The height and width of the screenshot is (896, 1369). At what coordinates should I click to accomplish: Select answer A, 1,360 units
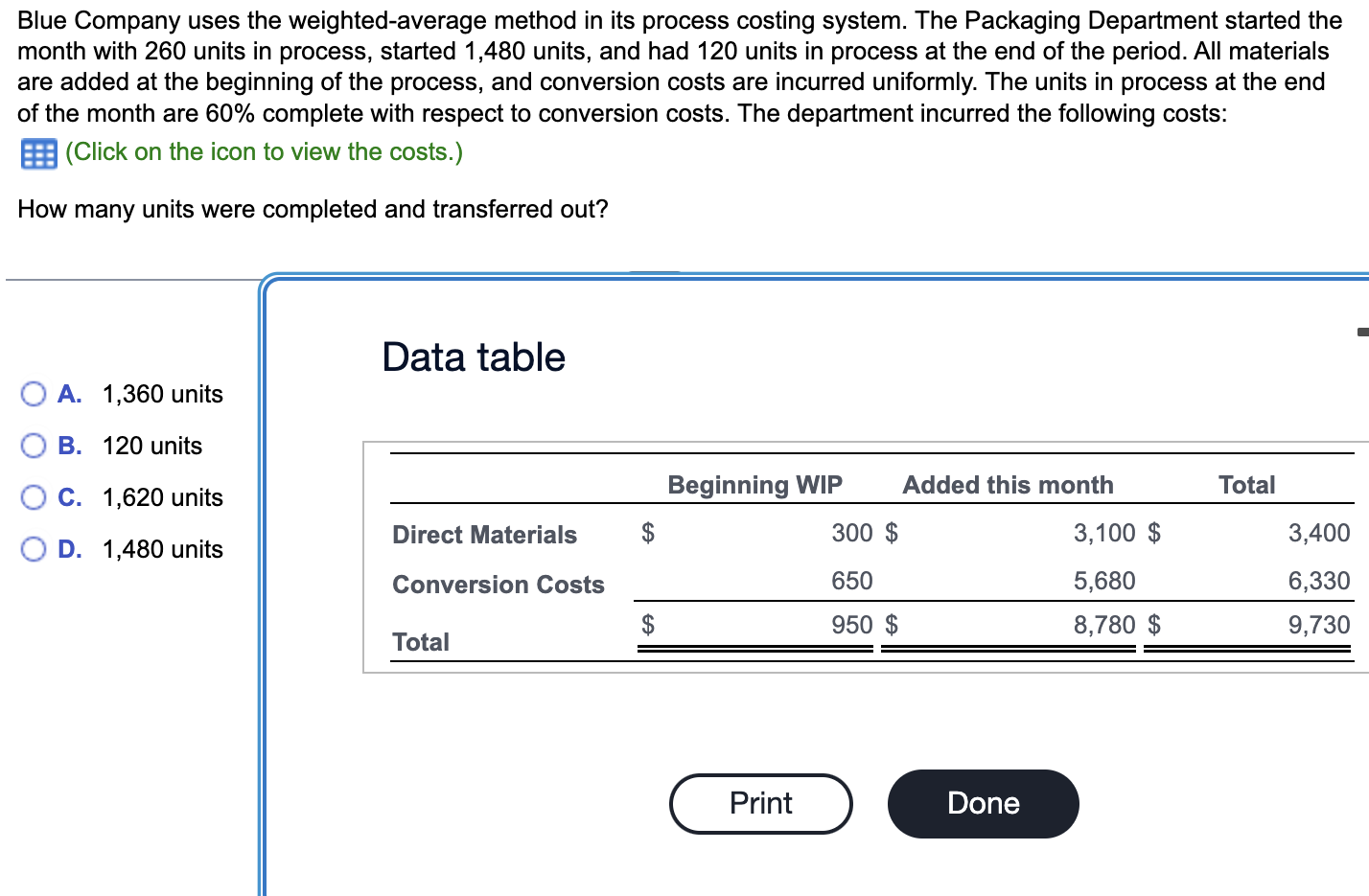34,394
